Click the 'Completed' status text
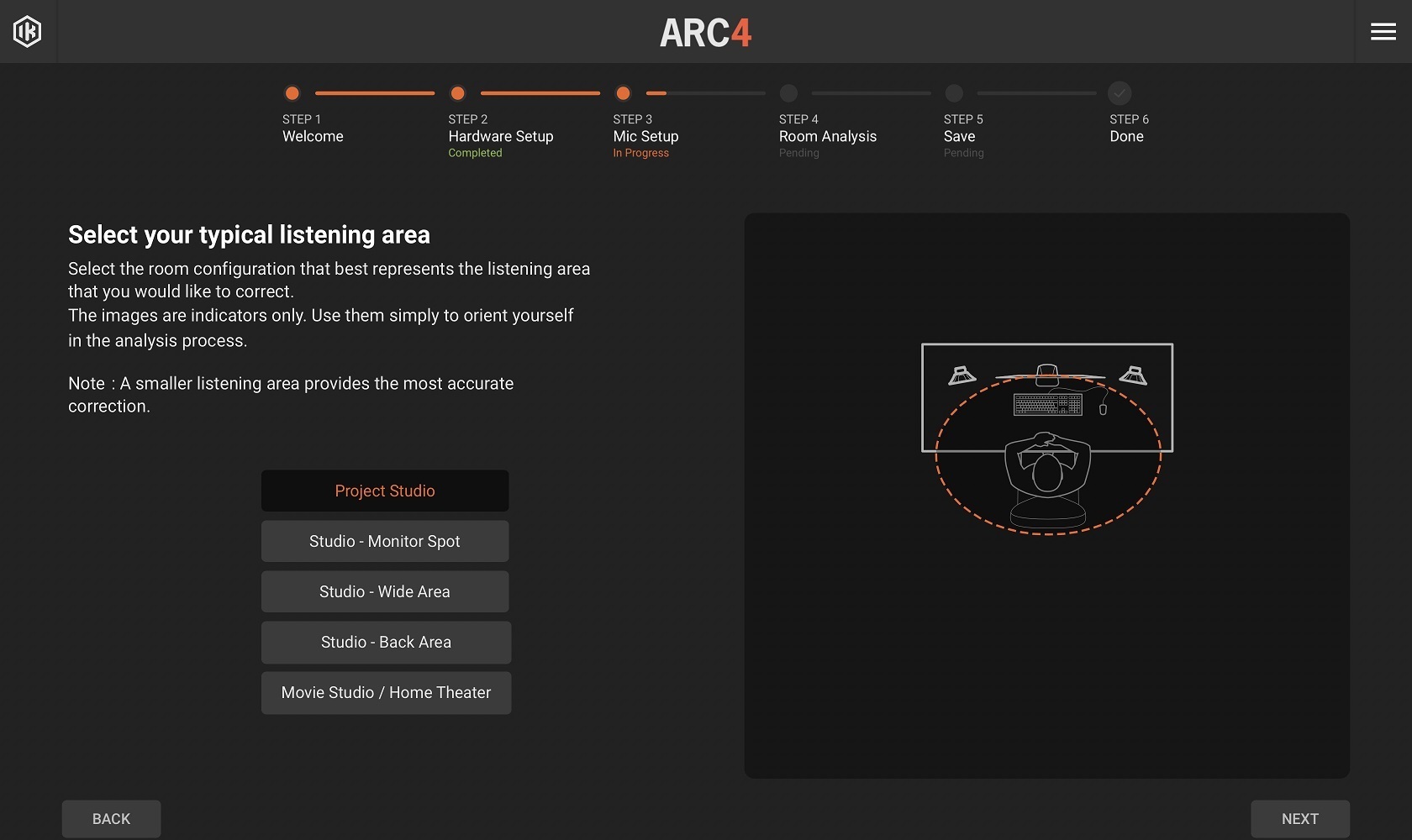The image size is (1412, 840). tap(475, 153)
